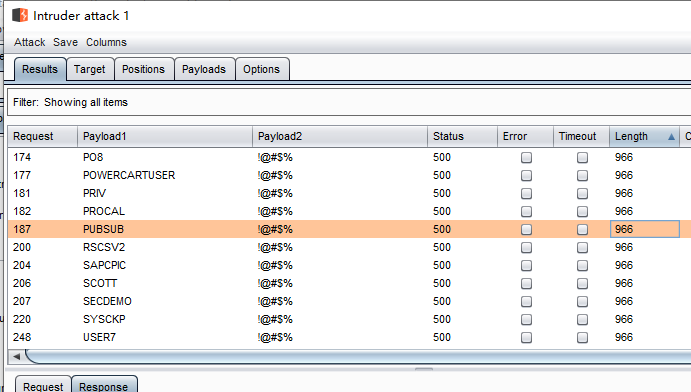Click the Burp Suite logo icon

(x=20, y=15)
